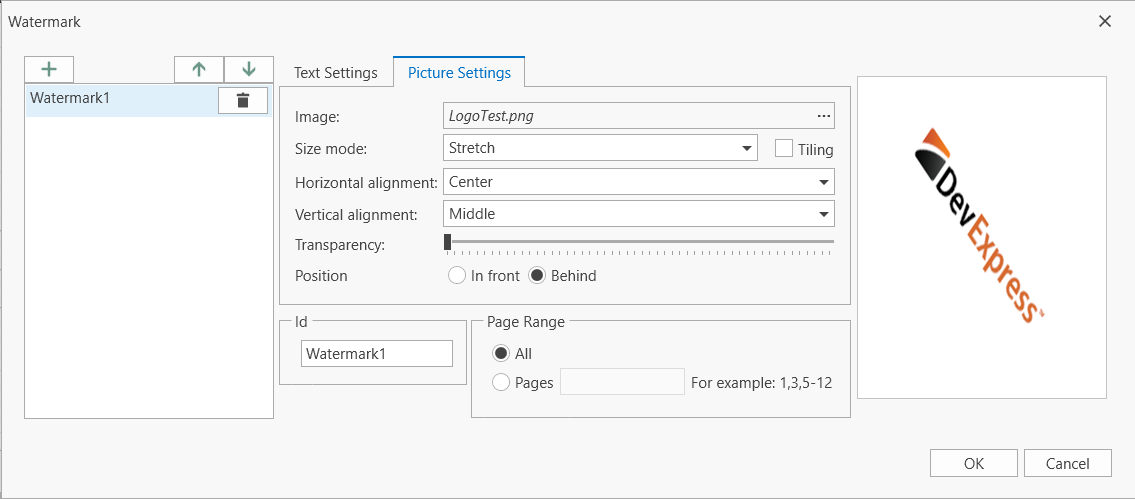
Task: Choose All in Page Range
Action: pyautogui.click(x=500, y=354)
